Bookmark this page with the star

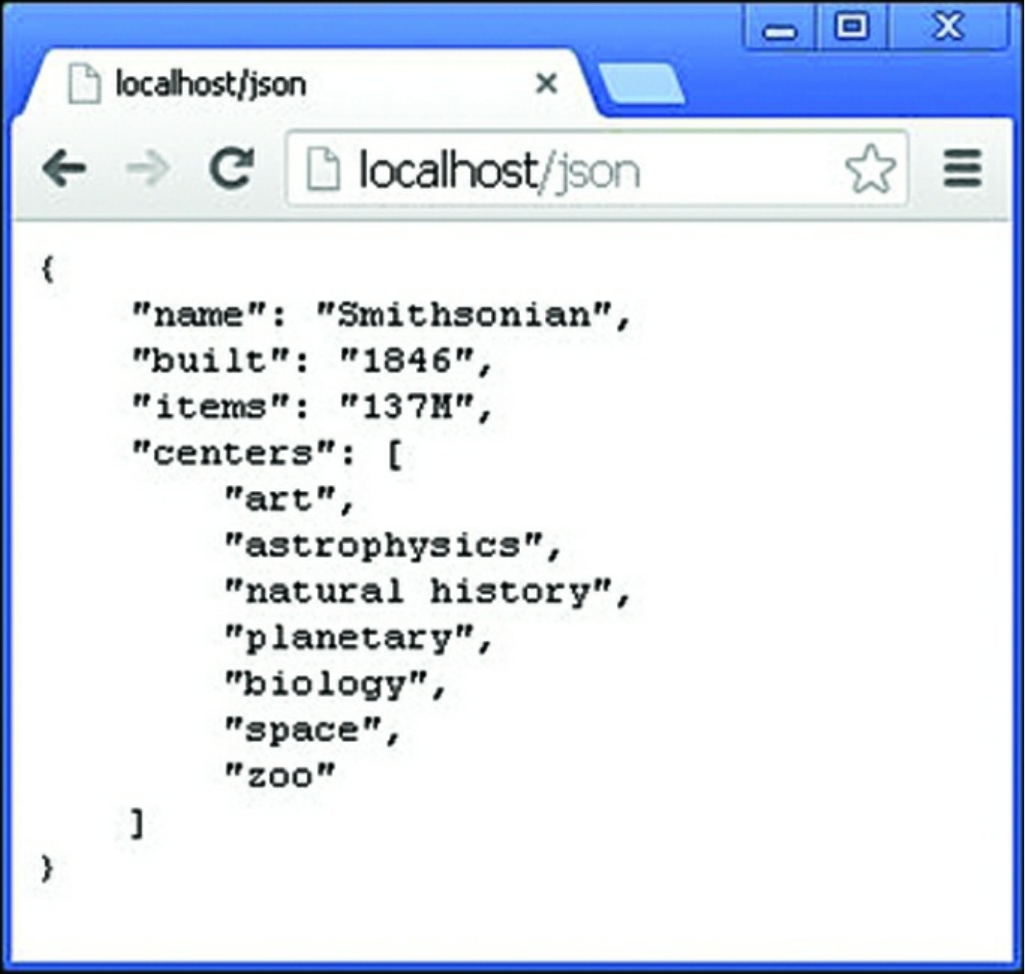tap(870, 169)
